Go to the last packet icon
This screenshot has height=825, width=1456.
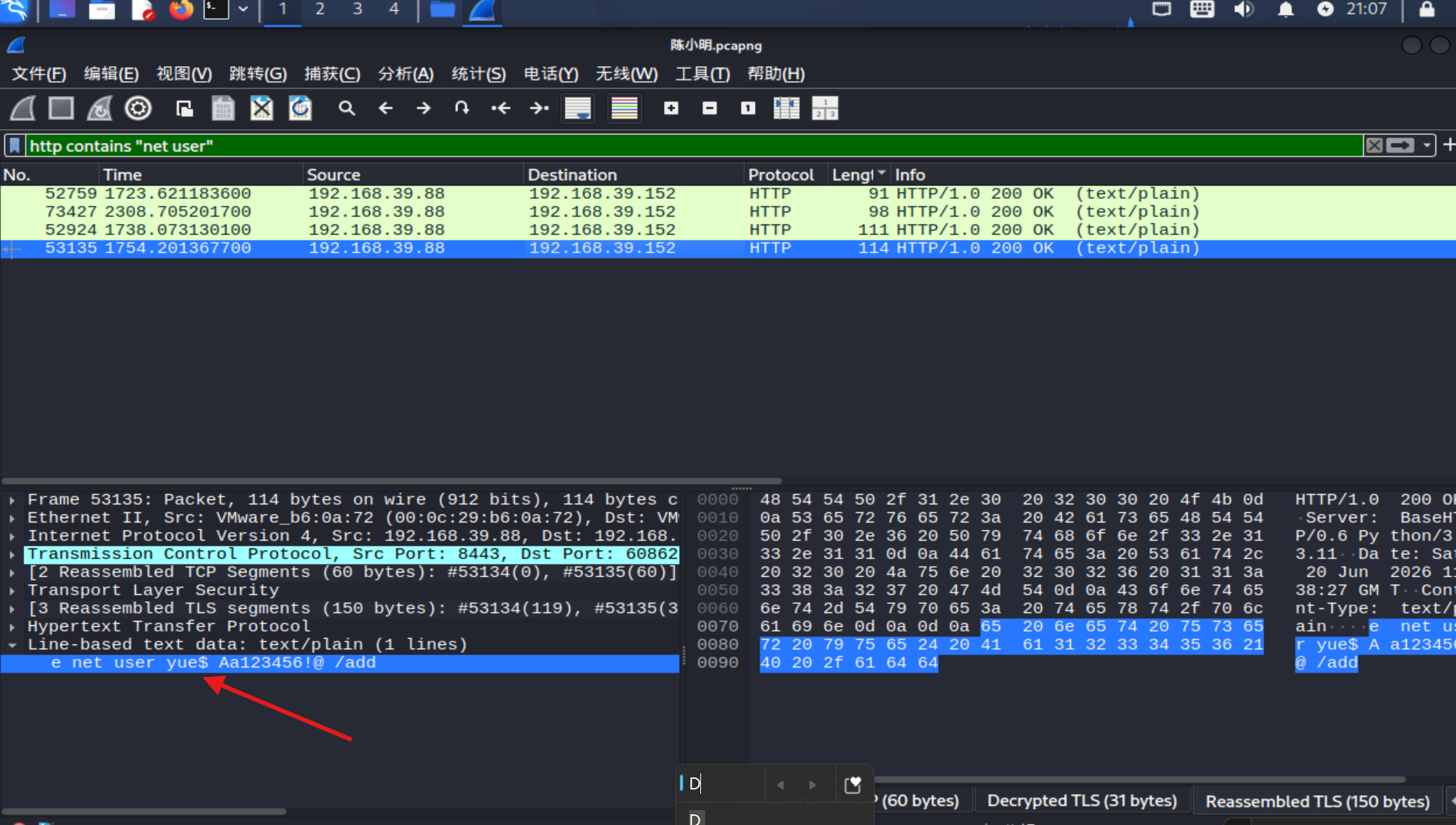(539, 109)
